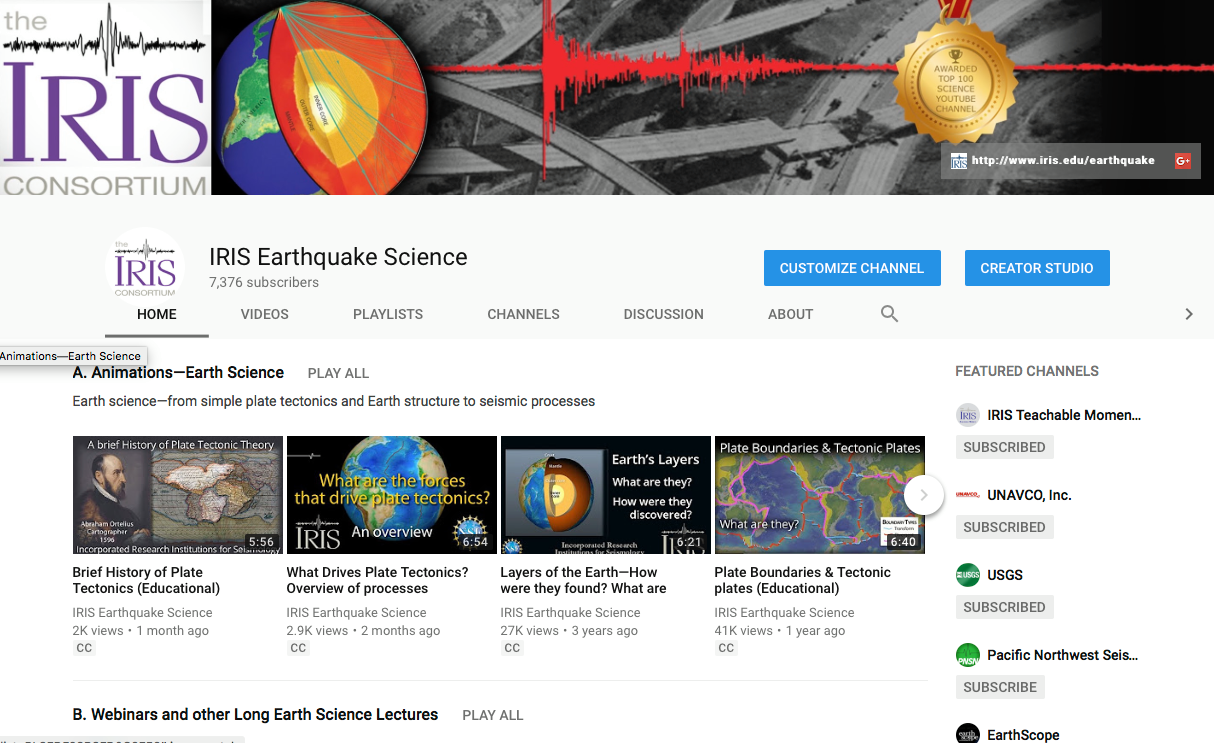1214x743 pixels.
Task: Open IRIS Teachable Moments channel name
Action: (1064, 415)
